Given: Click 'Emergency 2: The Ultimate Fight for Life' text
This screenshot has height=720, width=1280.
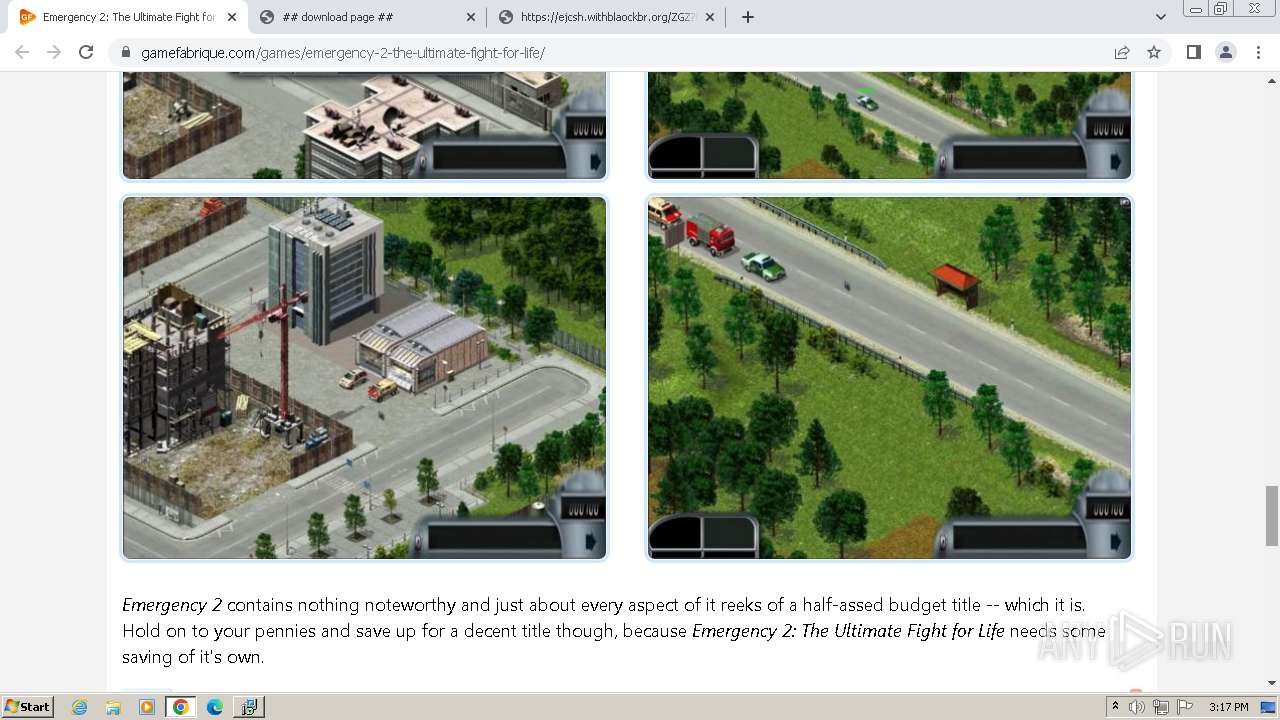Looking at the screenshot, I should (848, 631).
